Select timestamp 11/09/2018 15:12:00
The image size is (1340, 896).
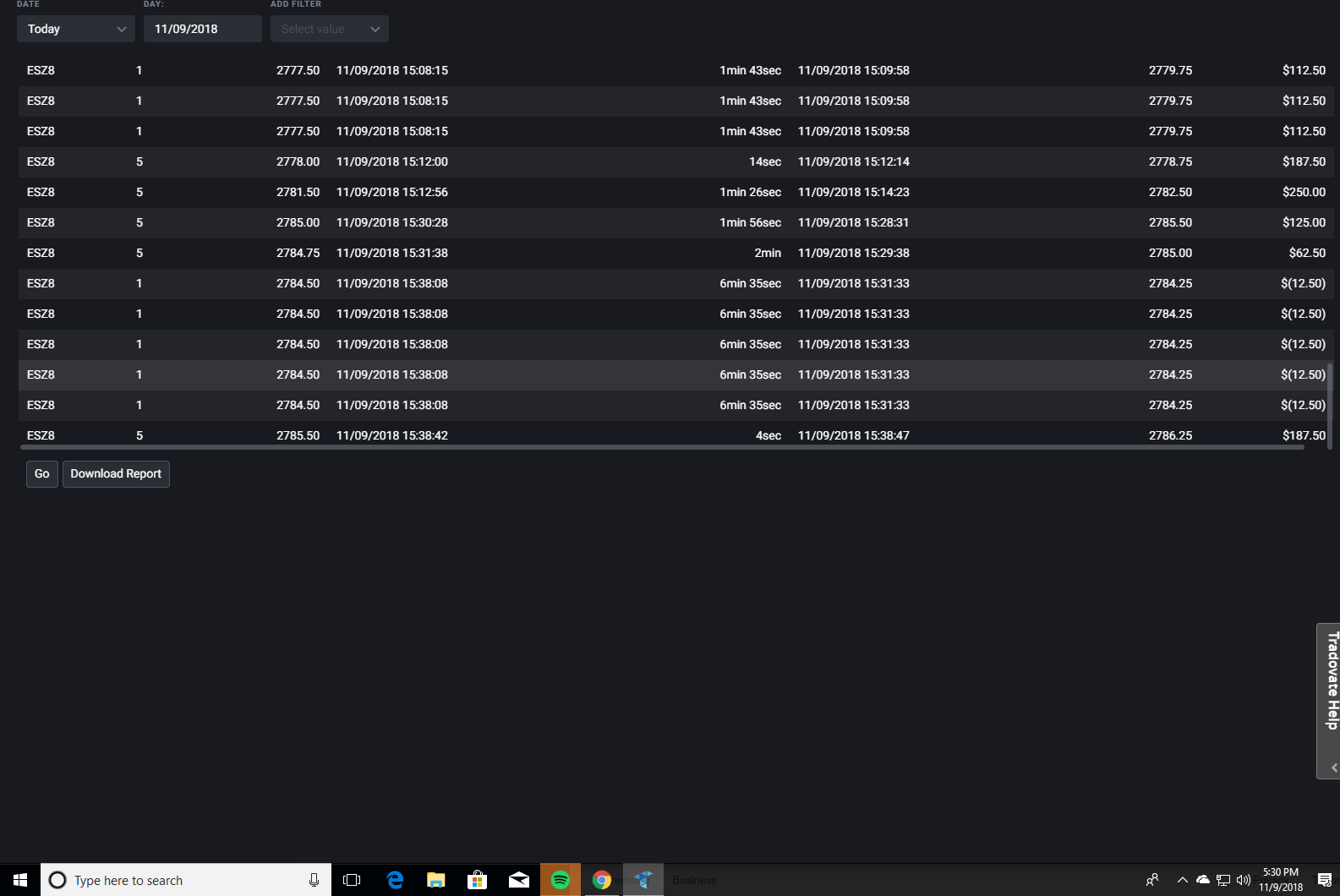pyautogui.click(x=392, y=161)
